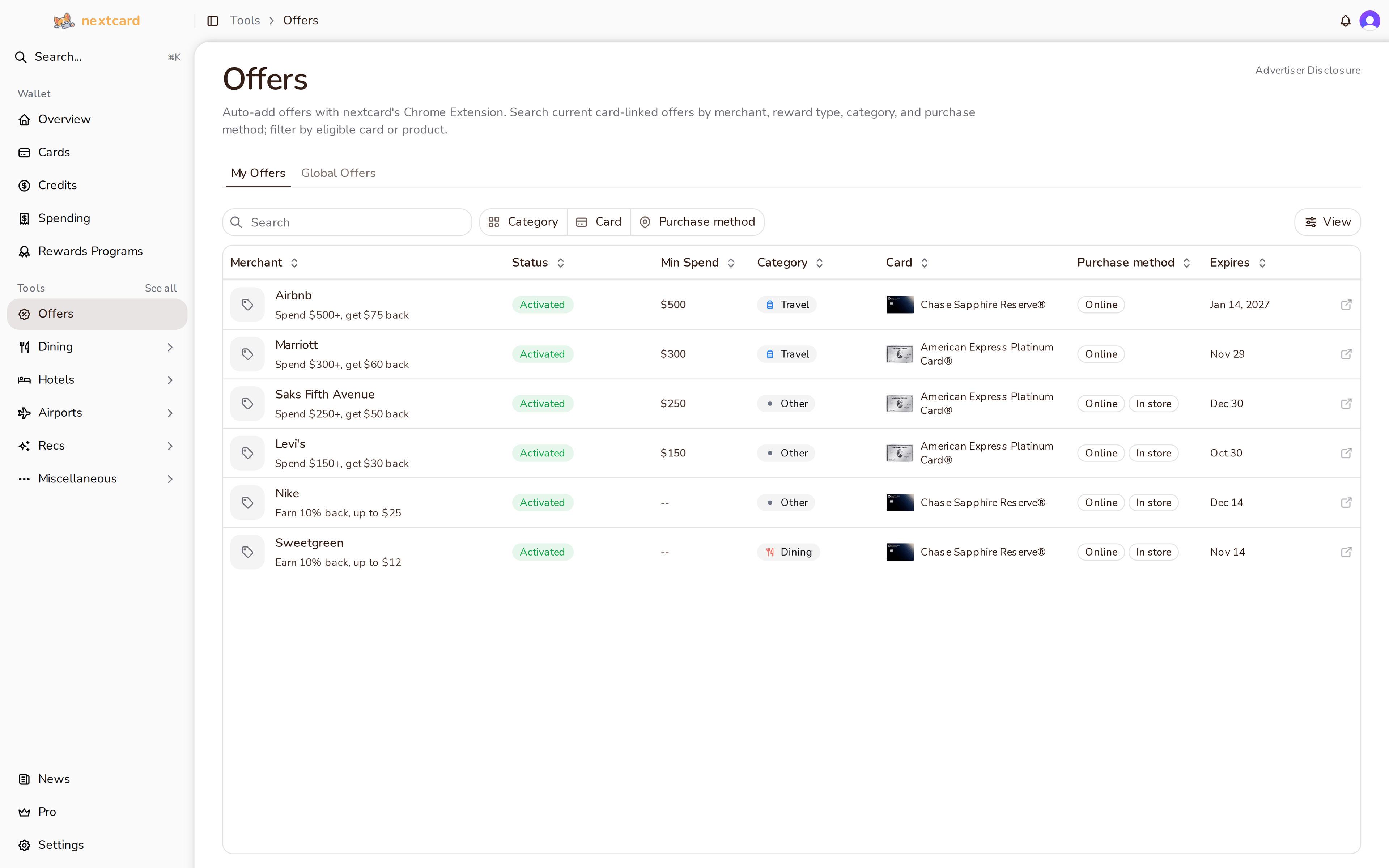The image size is (1389, 868).
Task: Expand the Miscellaneous sidebar section
Action: click(97, 479)
